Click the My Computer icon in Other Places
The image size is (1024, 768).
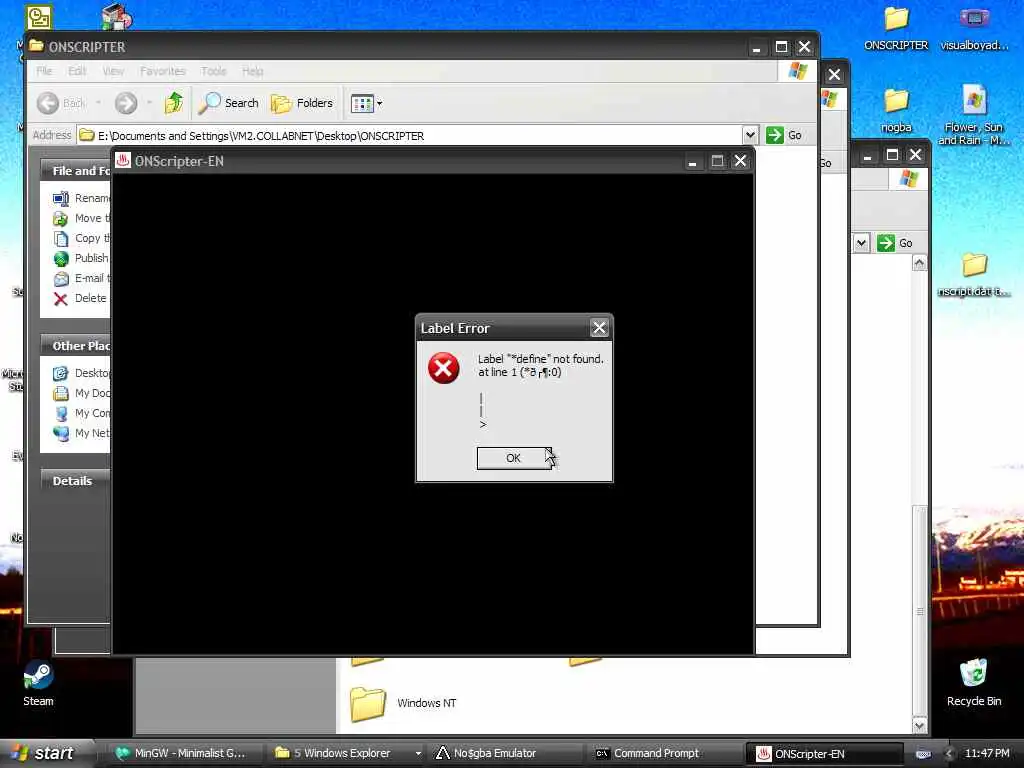[x=61, y=413]
